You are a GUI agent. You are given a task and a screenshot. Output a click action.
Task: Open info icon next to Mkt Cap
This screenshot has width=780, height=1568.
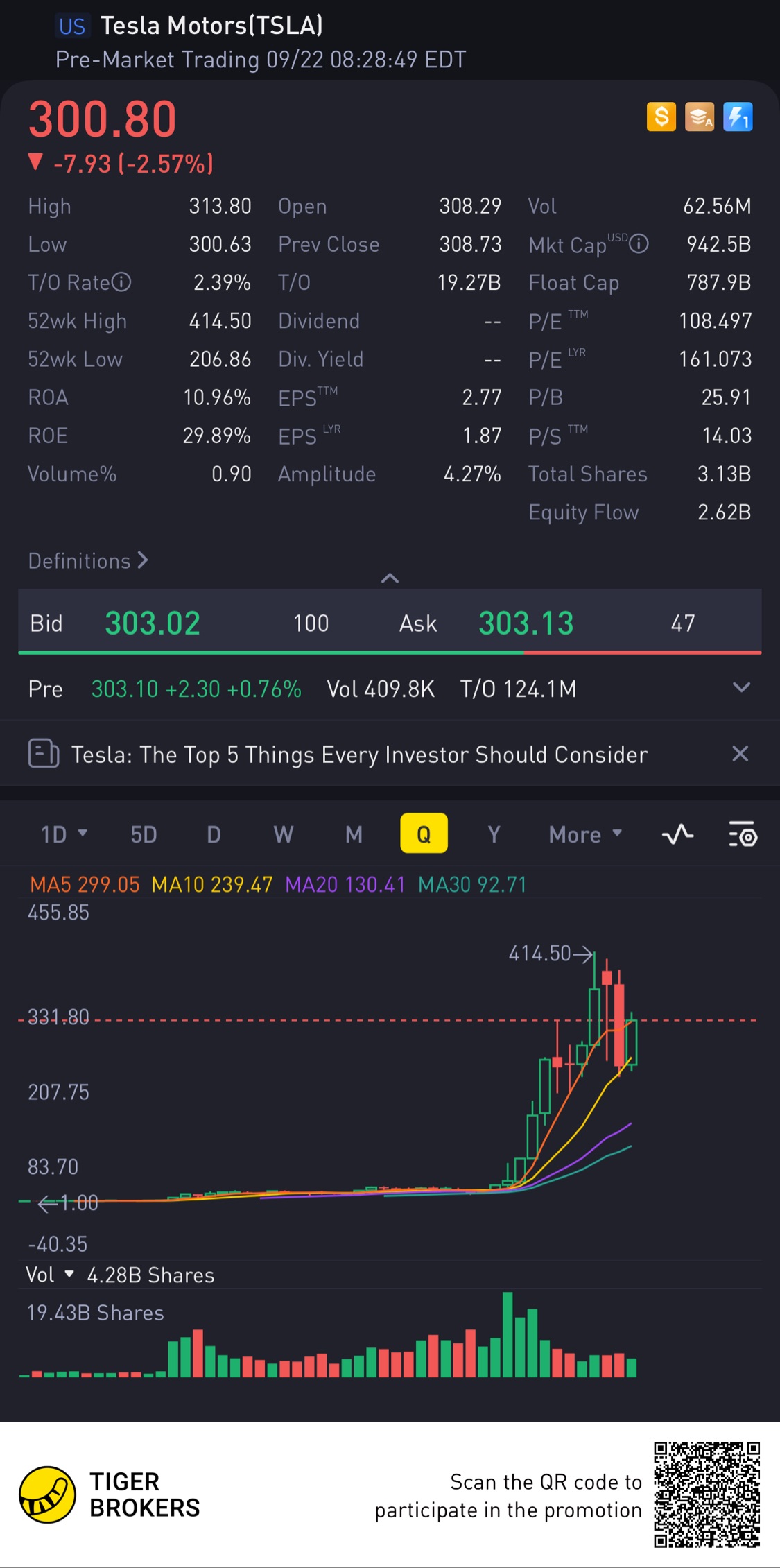(639, 243)
